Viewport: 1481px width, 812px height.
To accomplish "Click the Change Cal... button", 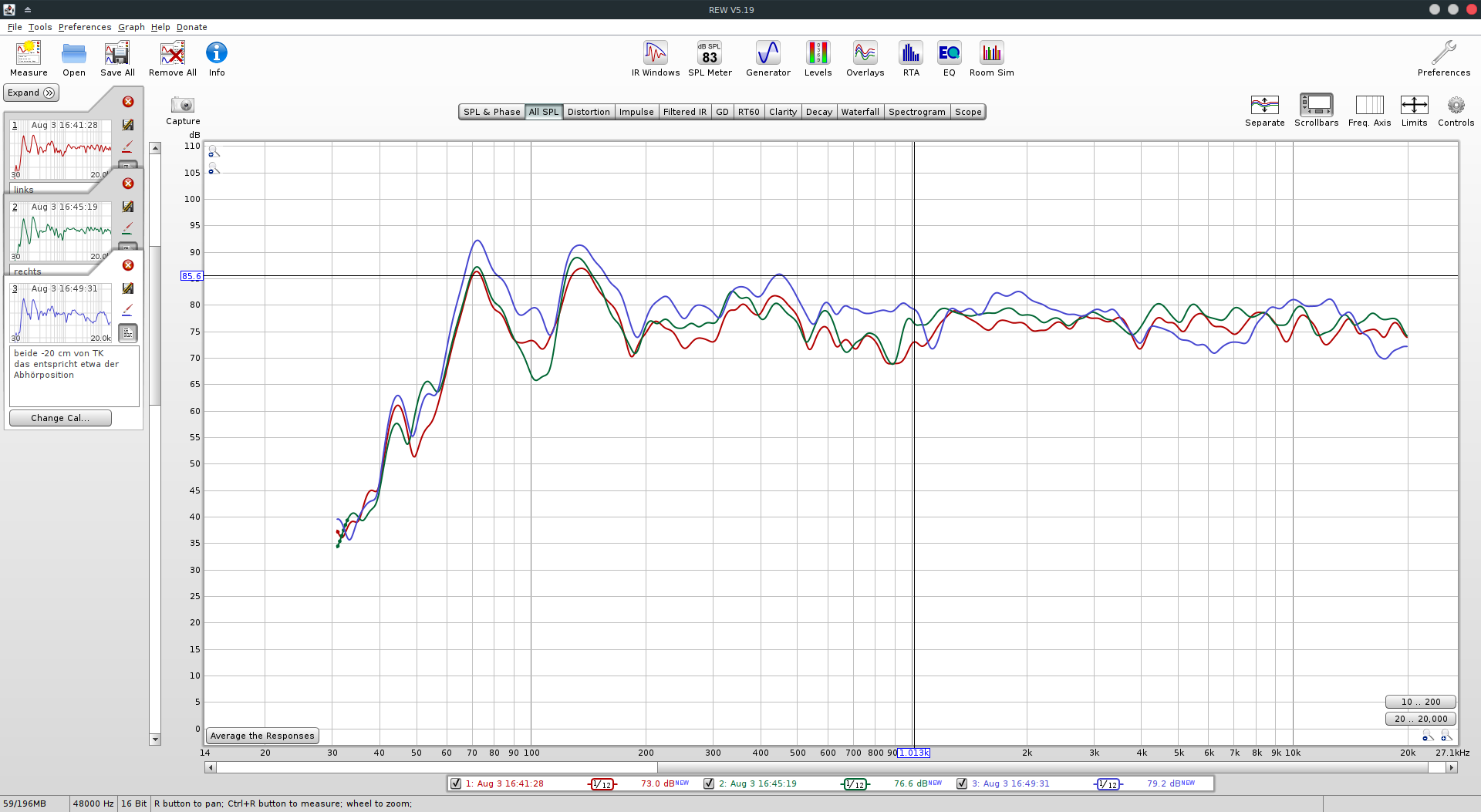I will (60, 418).
